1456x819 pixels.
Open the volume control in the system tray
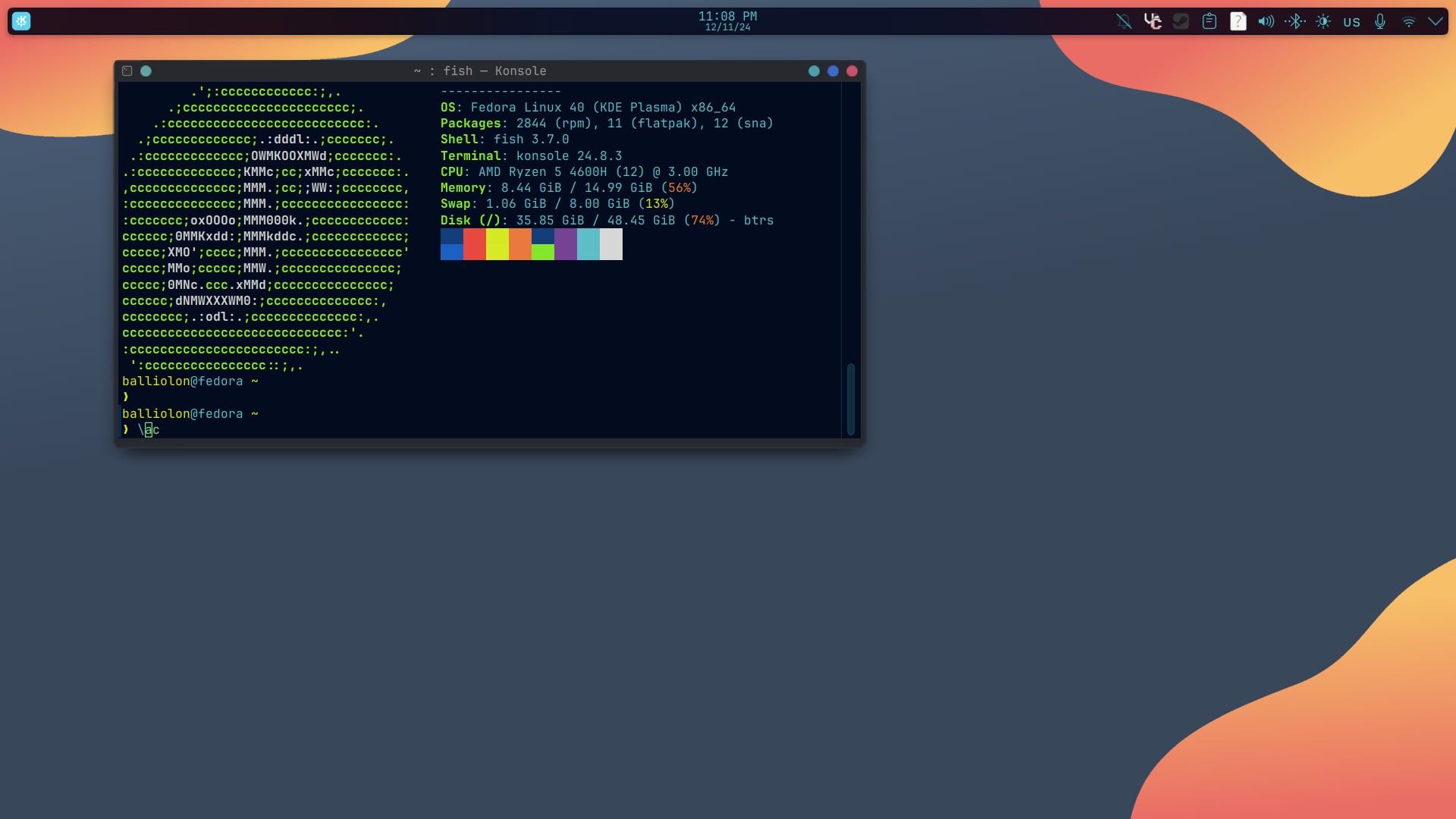click(1265, 21)
